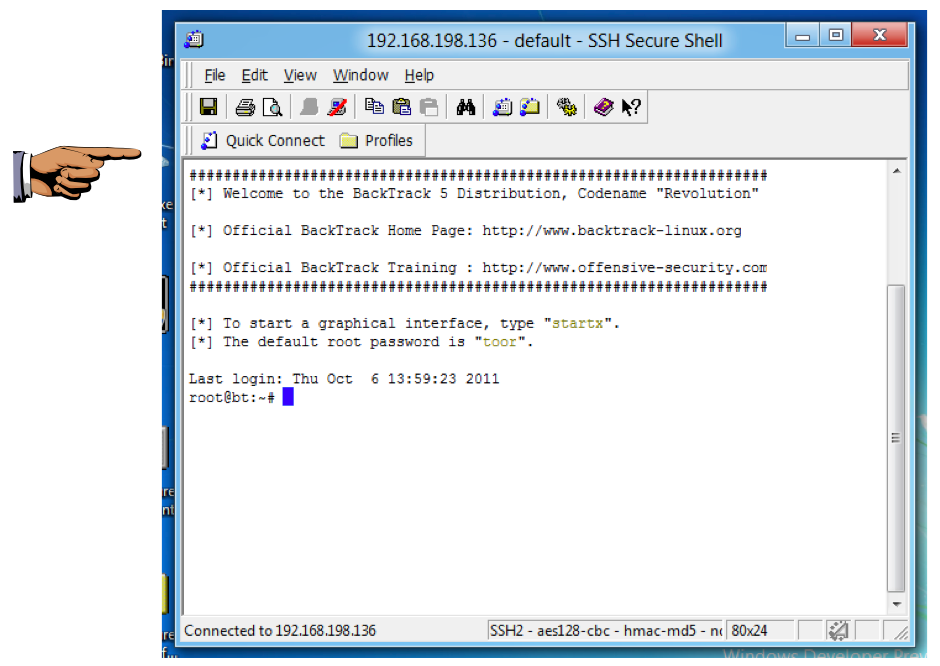Open the Help menu

419,76
